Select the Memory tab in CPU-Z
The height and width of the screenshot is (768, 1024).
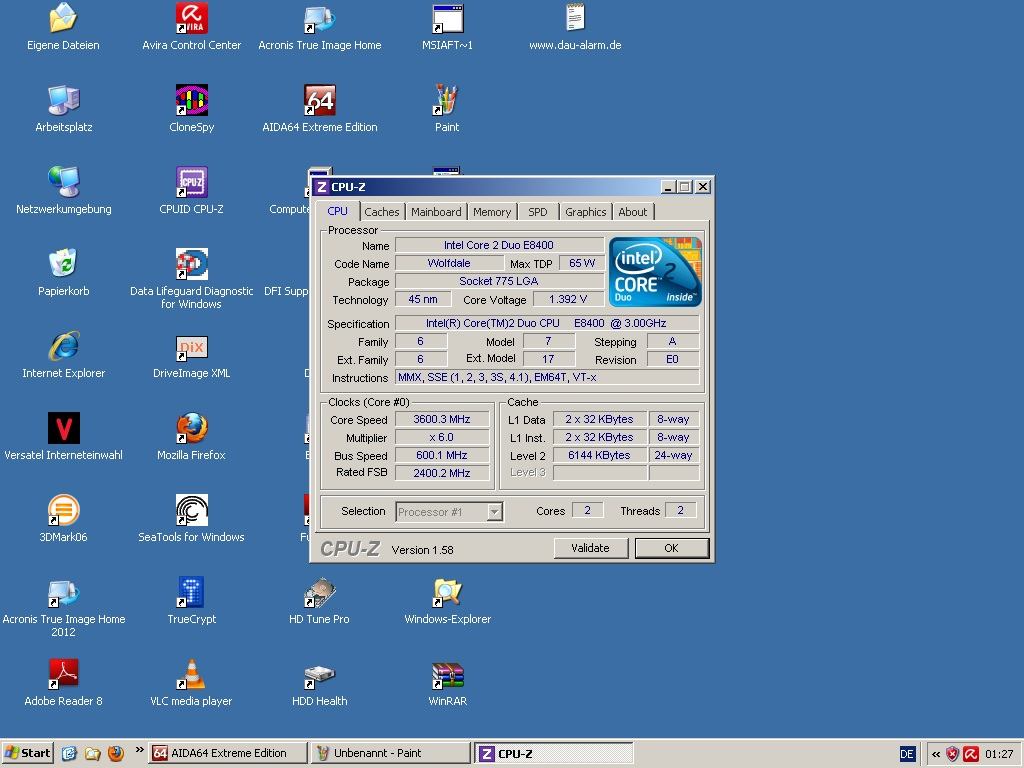[492, 212]
